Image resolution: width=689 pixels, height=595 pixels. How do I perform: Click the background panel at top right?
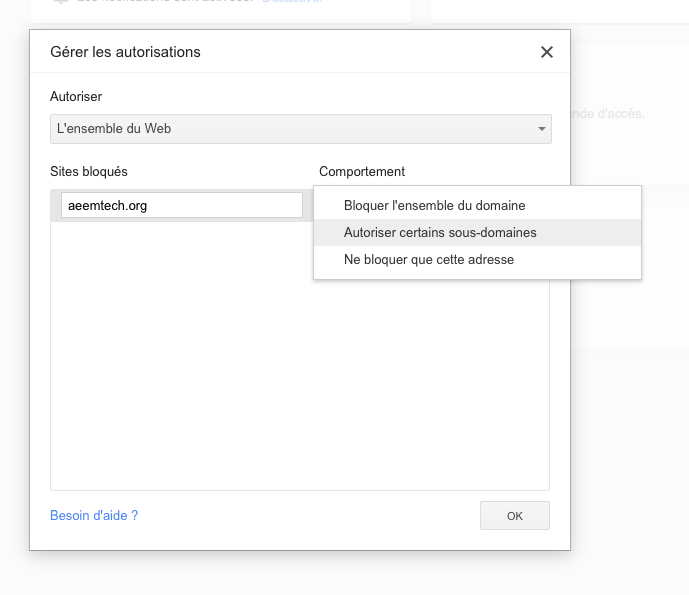[x=560, y=10]
